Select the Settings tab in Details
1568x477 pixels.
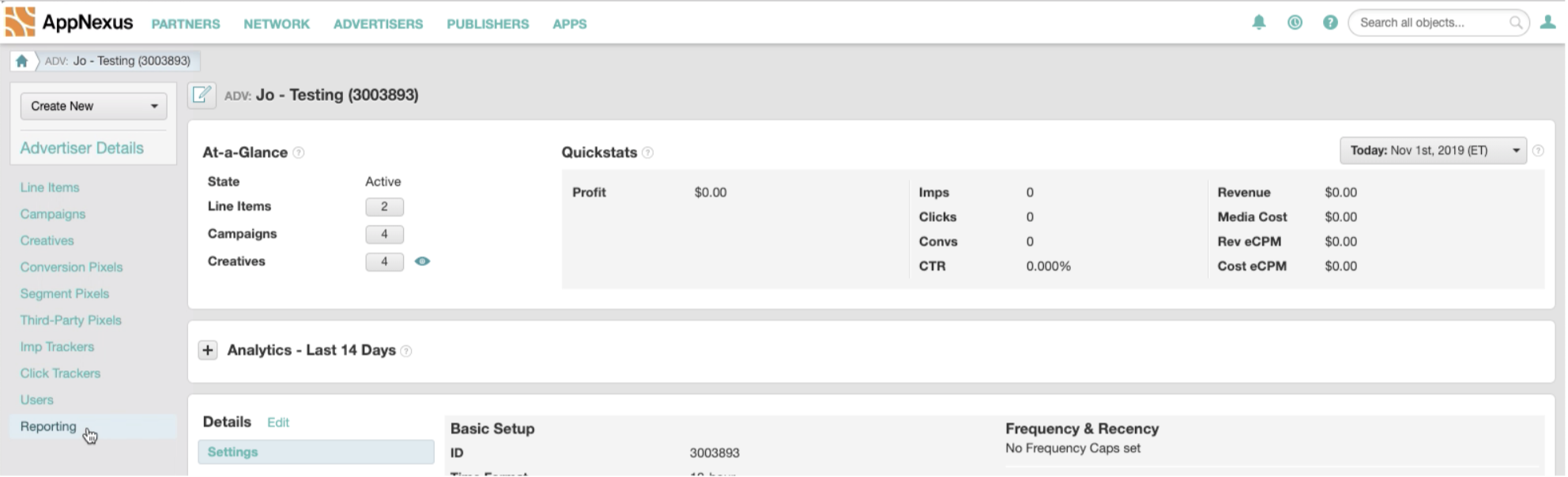click(316, 453)
